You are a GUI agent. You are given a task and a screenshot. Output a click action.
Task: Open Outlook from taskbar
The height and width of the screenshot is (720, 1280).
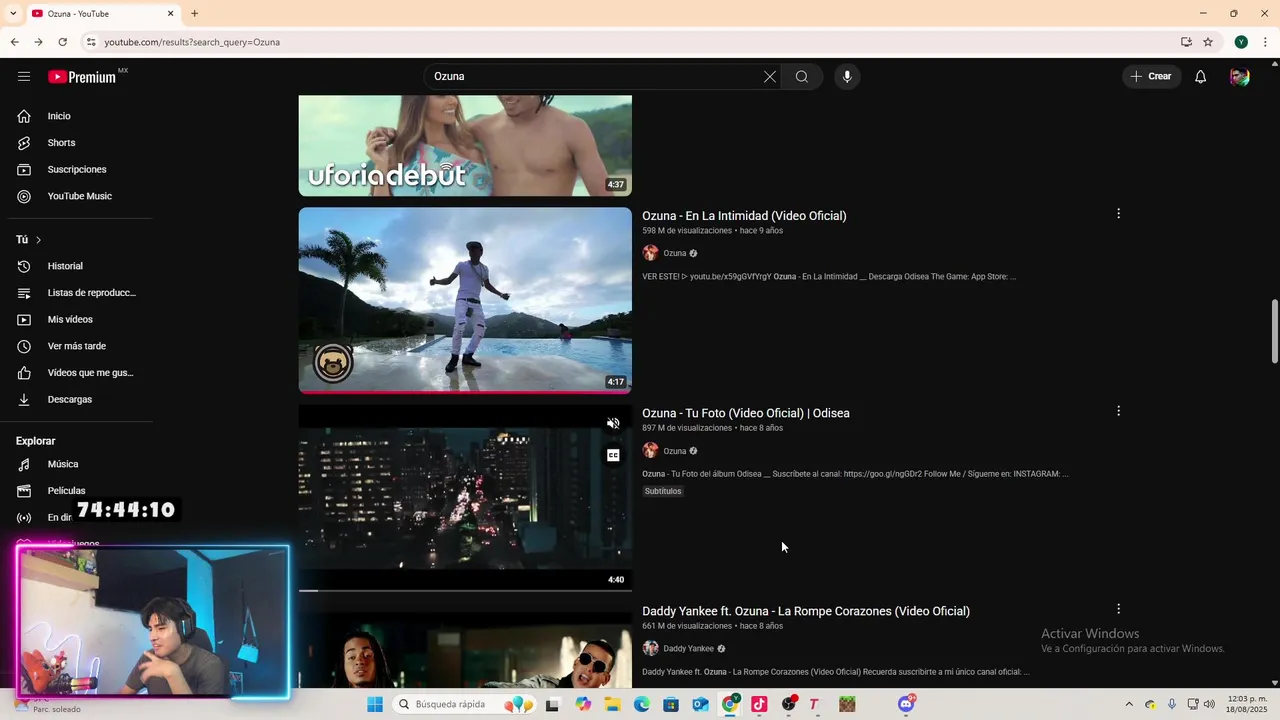pyautogui.click(x=701, y=704)
